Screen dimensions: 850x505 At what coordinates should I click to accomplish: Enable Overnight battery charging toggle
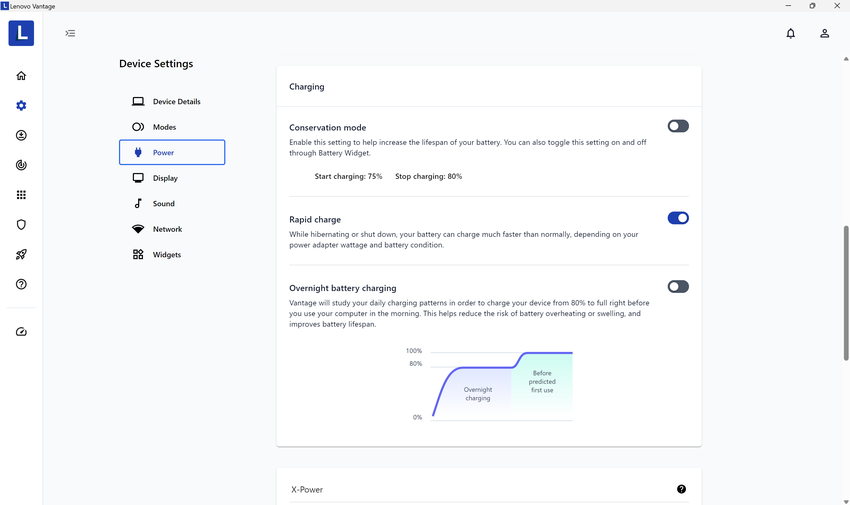coord(678,287)
